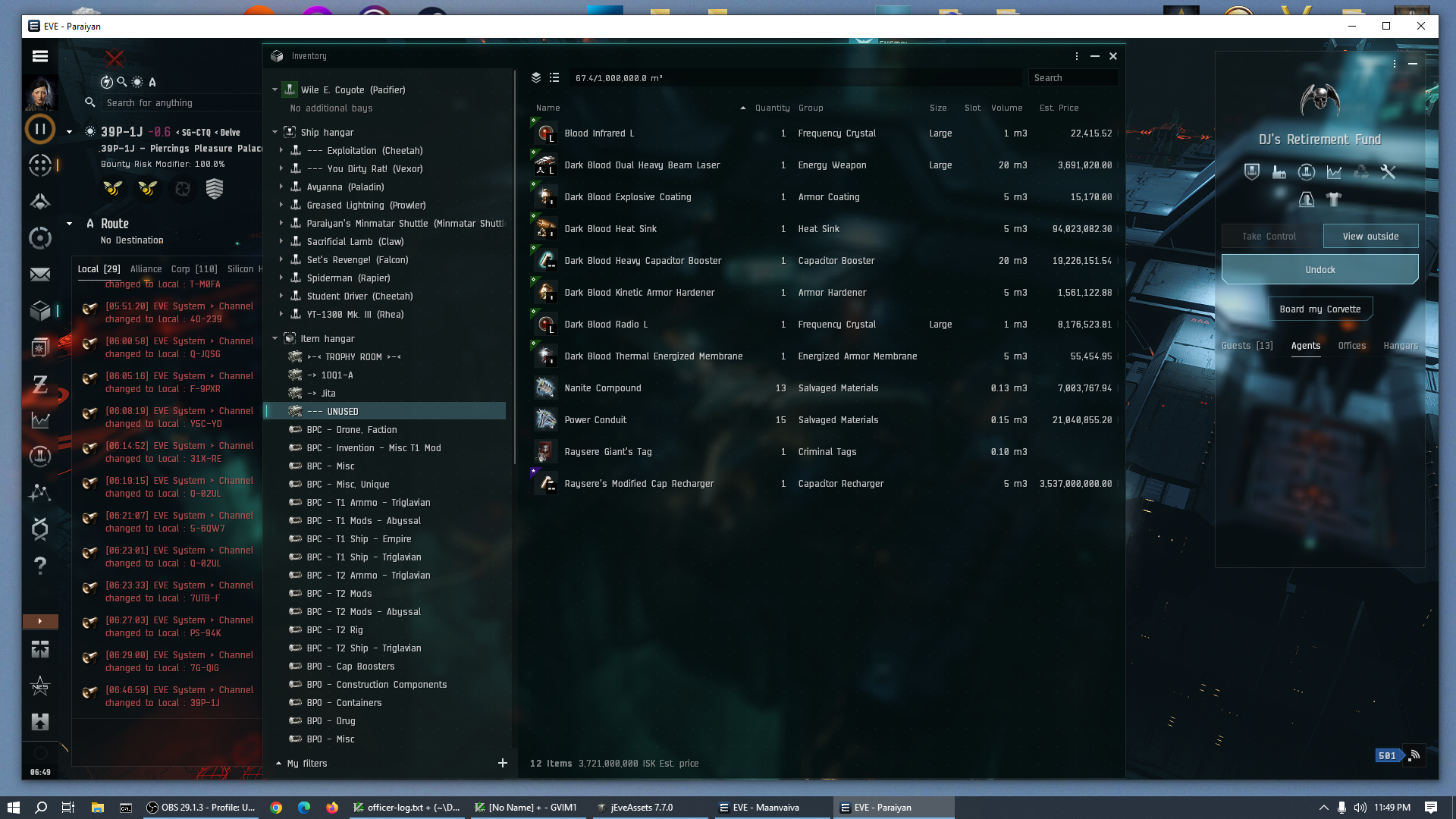Open the character portrait sheet
Screen dimensions: 1456x819
pos(40,93)
